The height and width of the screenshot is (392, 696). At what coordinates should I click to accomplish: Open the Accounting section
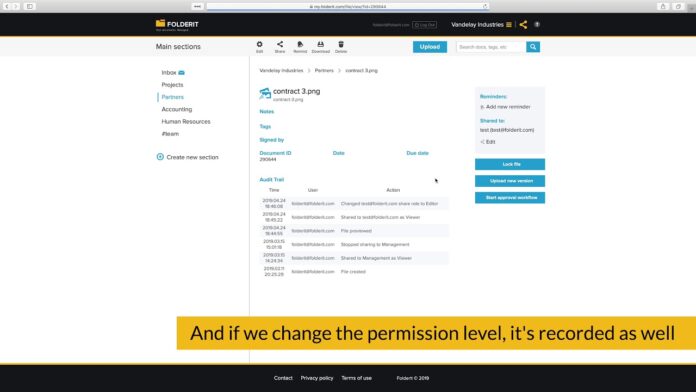[177, 109]
